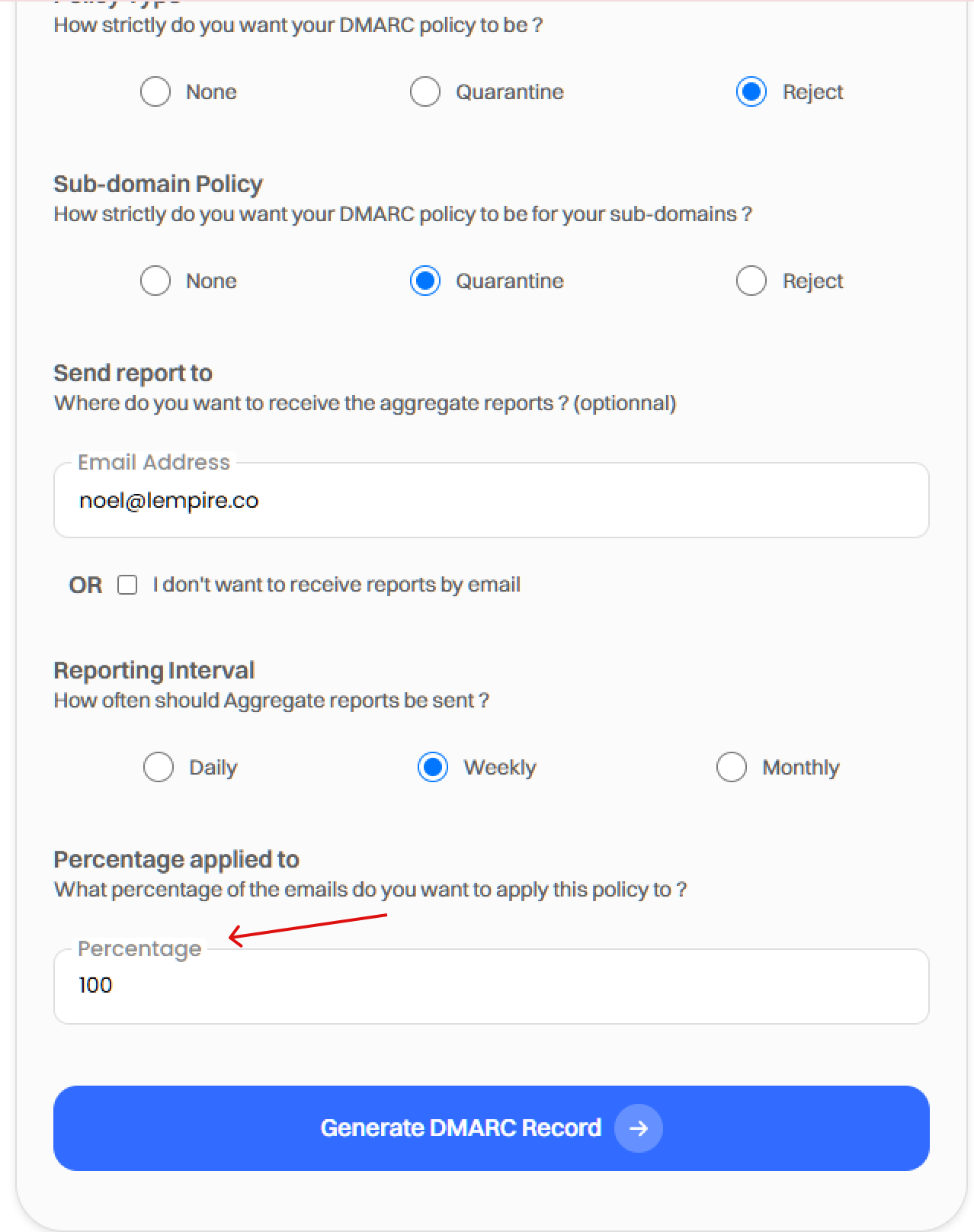Click the Percentage floating field label
Viewport: 974px width, 1232px height.
(139, 948)
